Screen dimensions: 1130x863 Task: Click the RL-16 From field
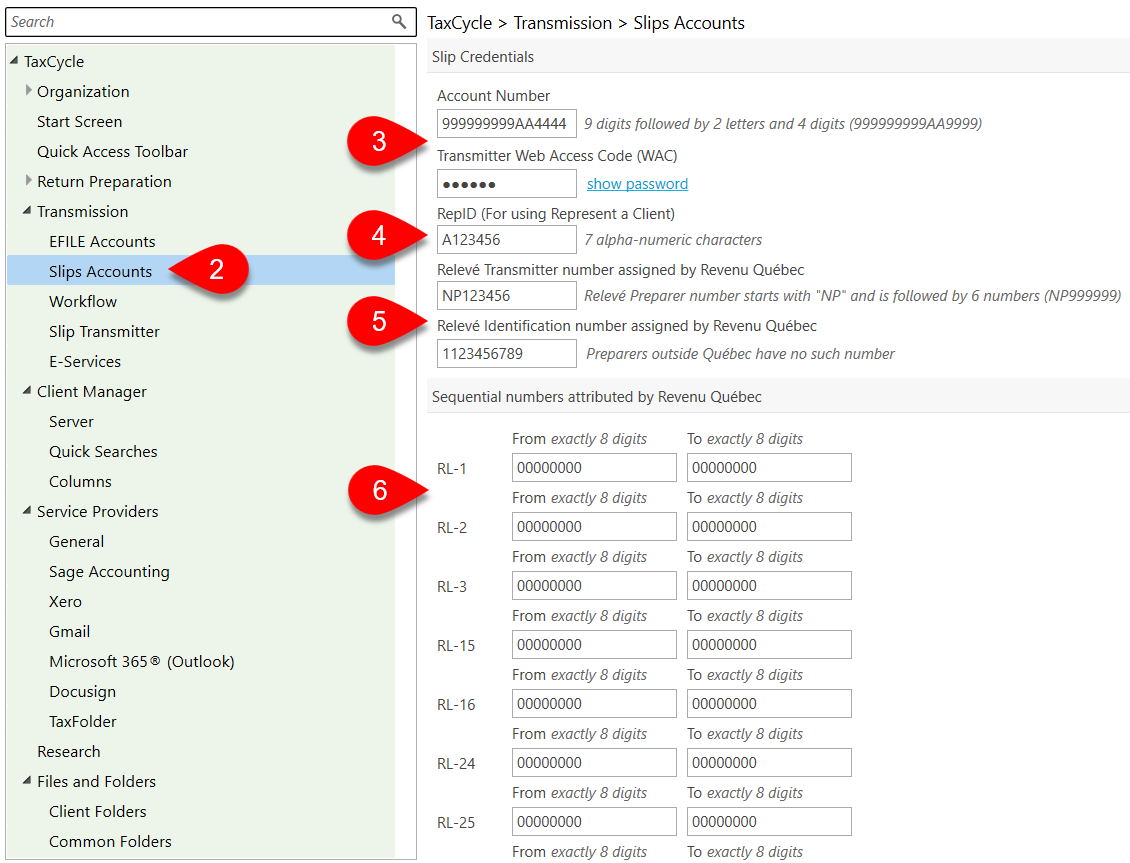pyautogui.click(x=594, y=704)
